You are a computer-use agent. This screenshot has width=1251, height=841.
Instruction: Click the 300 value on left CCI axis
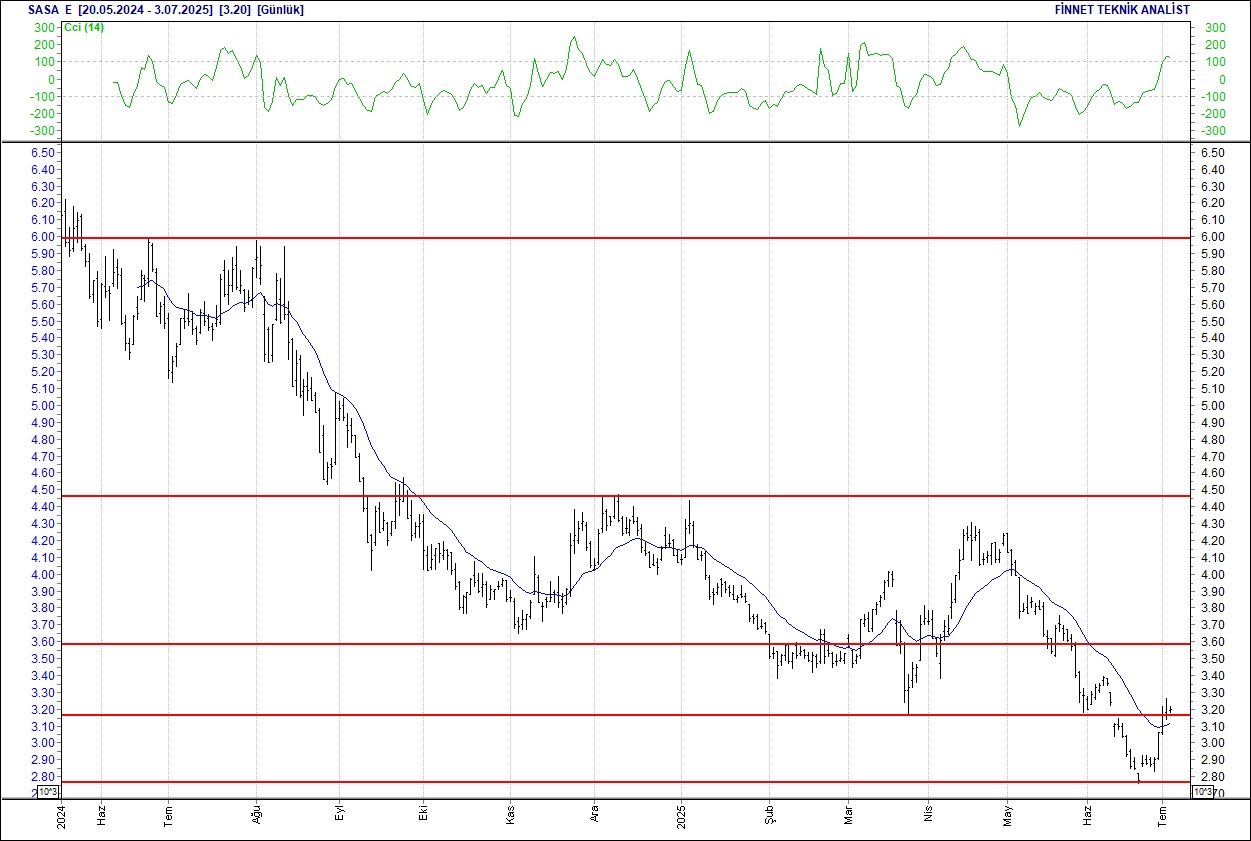[44, 28]
